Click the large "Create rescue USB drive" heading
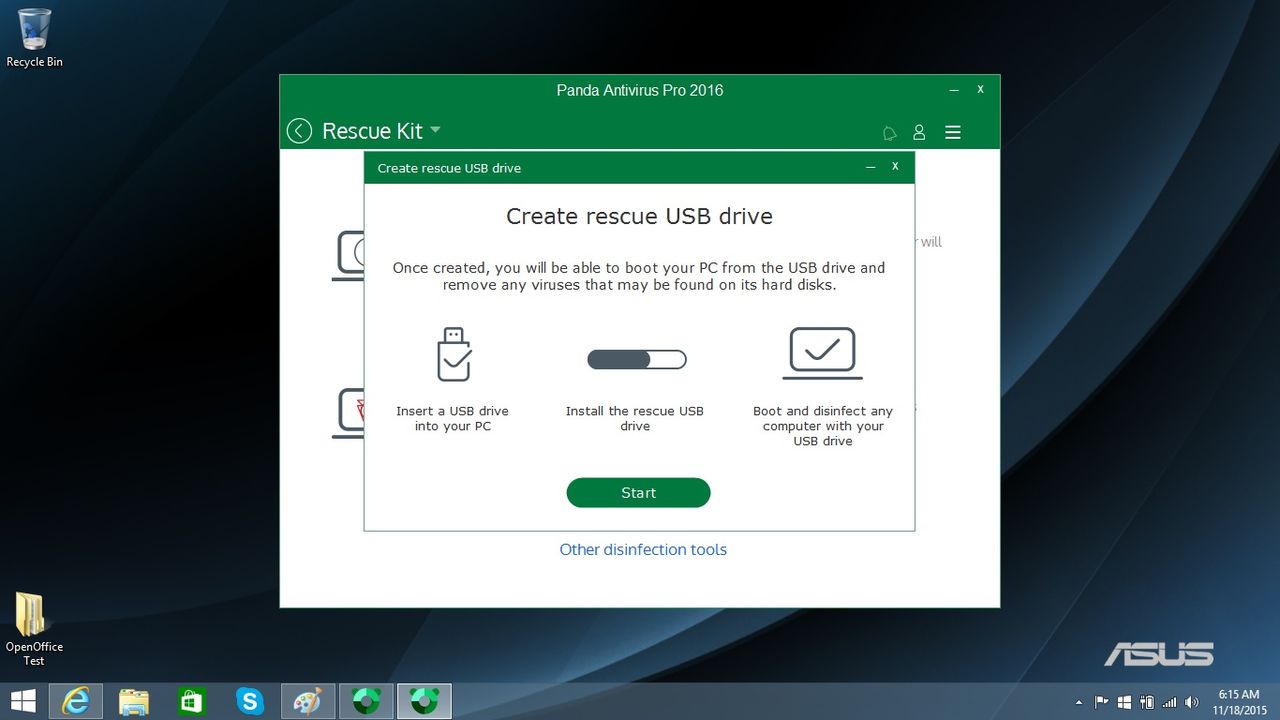The height and width of the screenshot is (720, 1280). 639,216
